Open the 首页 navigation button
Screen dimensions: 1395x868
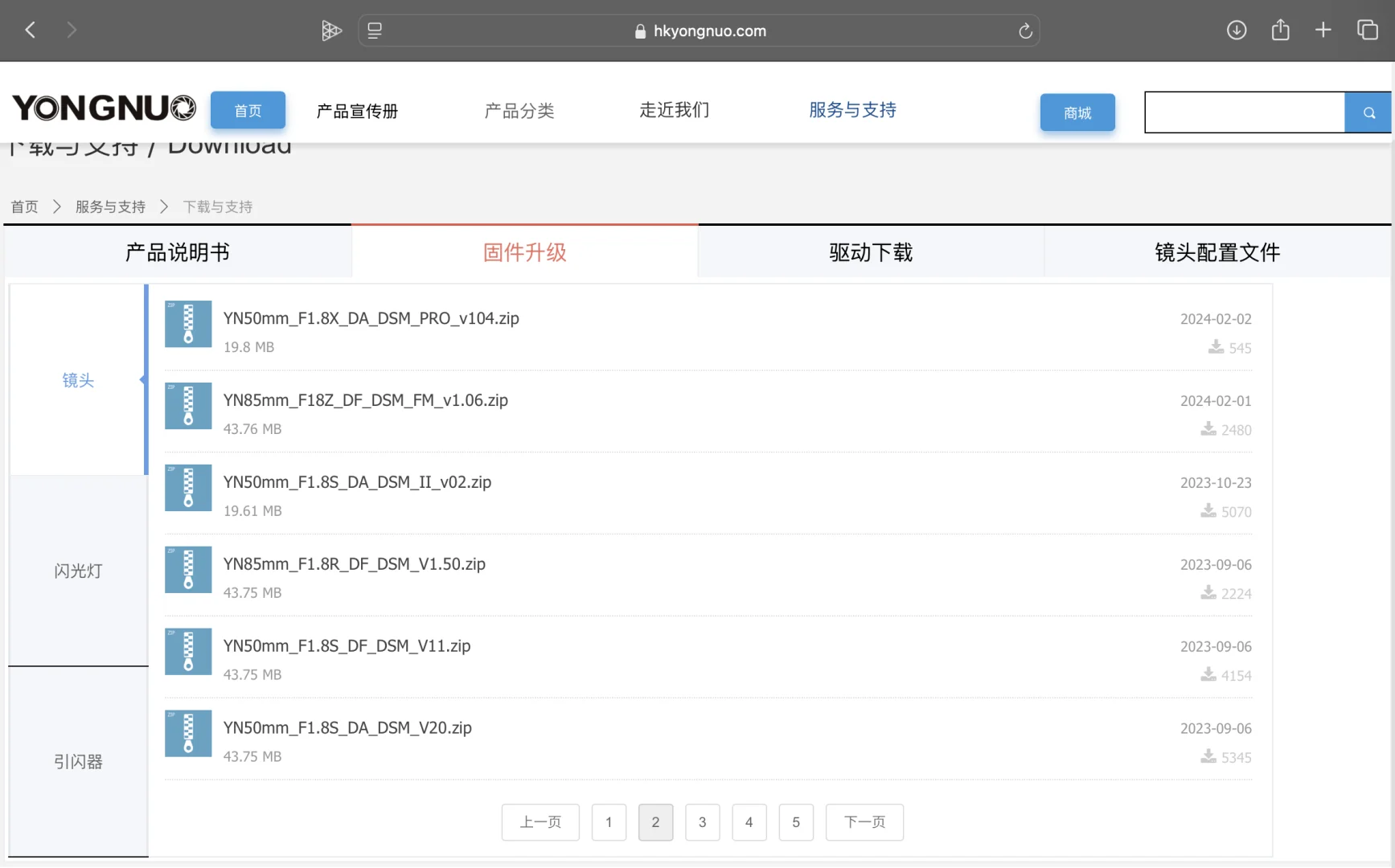point(248,111)
